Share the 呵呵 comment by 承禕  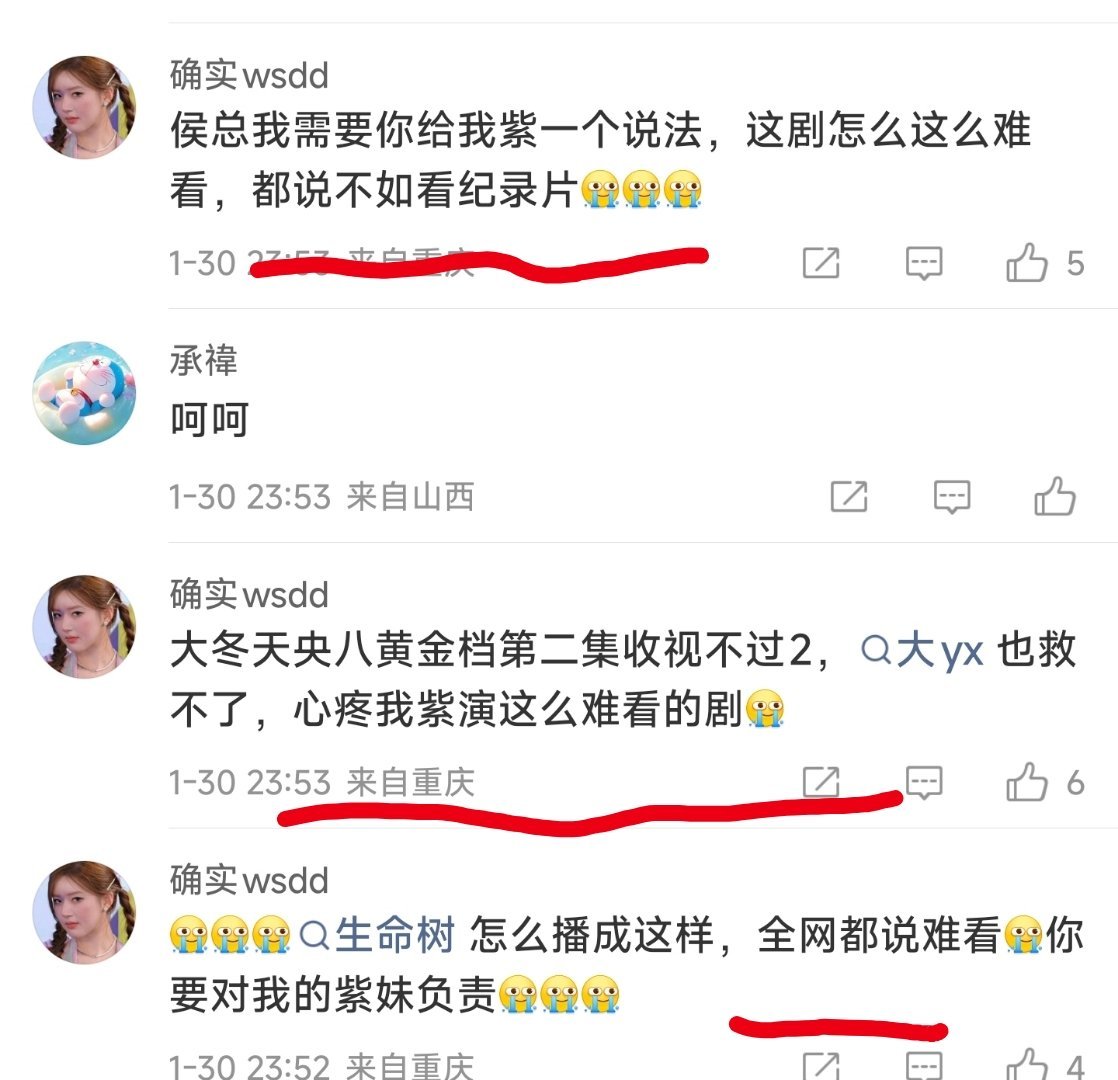[x=849, y=496]
